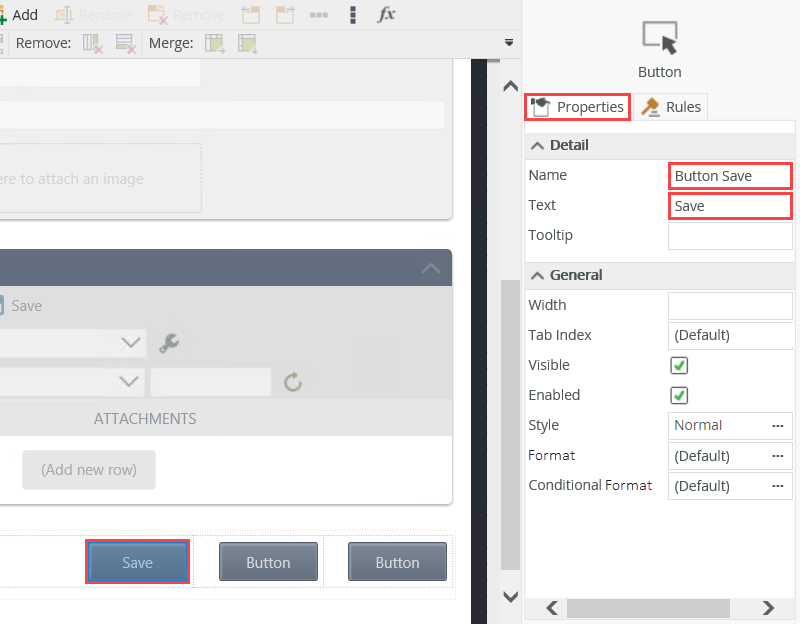Collapse the Detail section header
This screenshot has height=624, width=800.
[538, 145]
